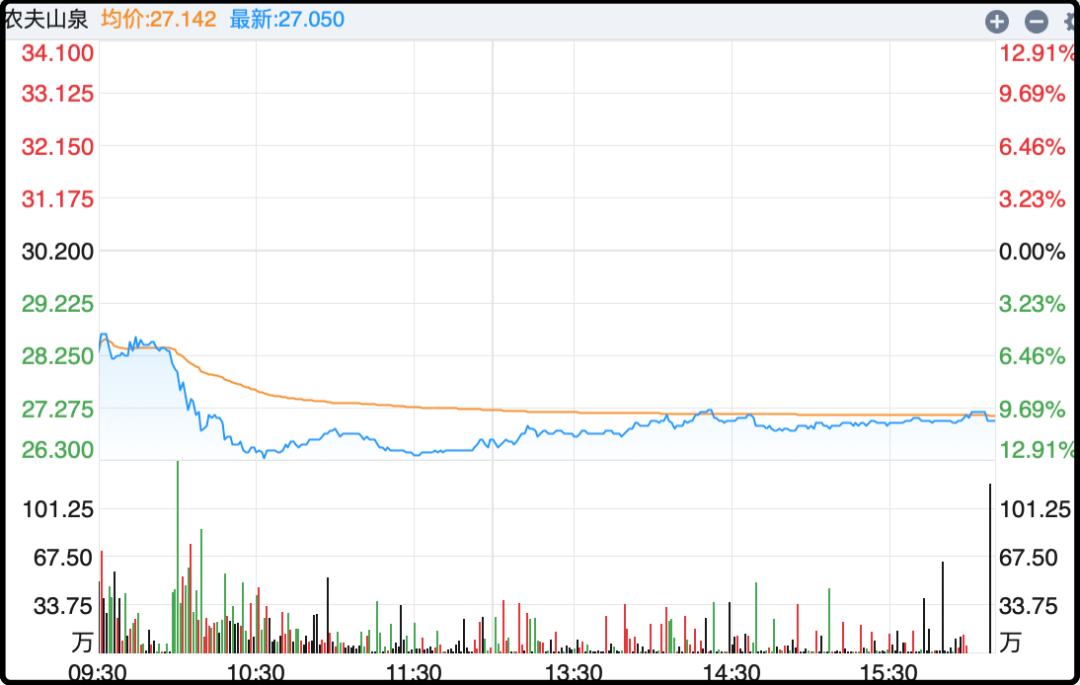This screenshot has height=685, width=1080.
Task: Click the 09:30 time axis label
Action: [x=97, y=671]
